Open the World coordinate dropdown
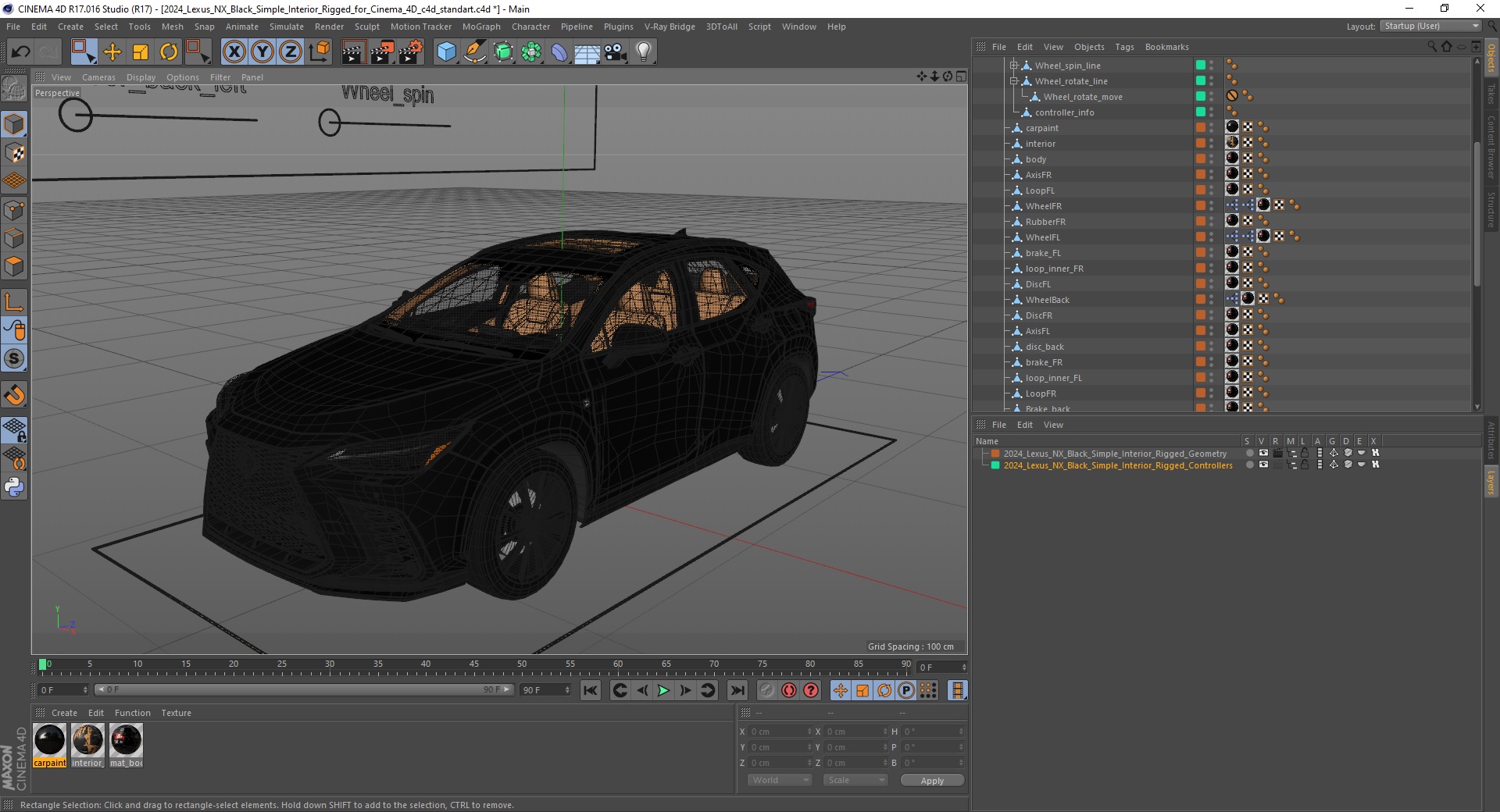The width and height of the screenshot is (1500, 812). (780, 780)
